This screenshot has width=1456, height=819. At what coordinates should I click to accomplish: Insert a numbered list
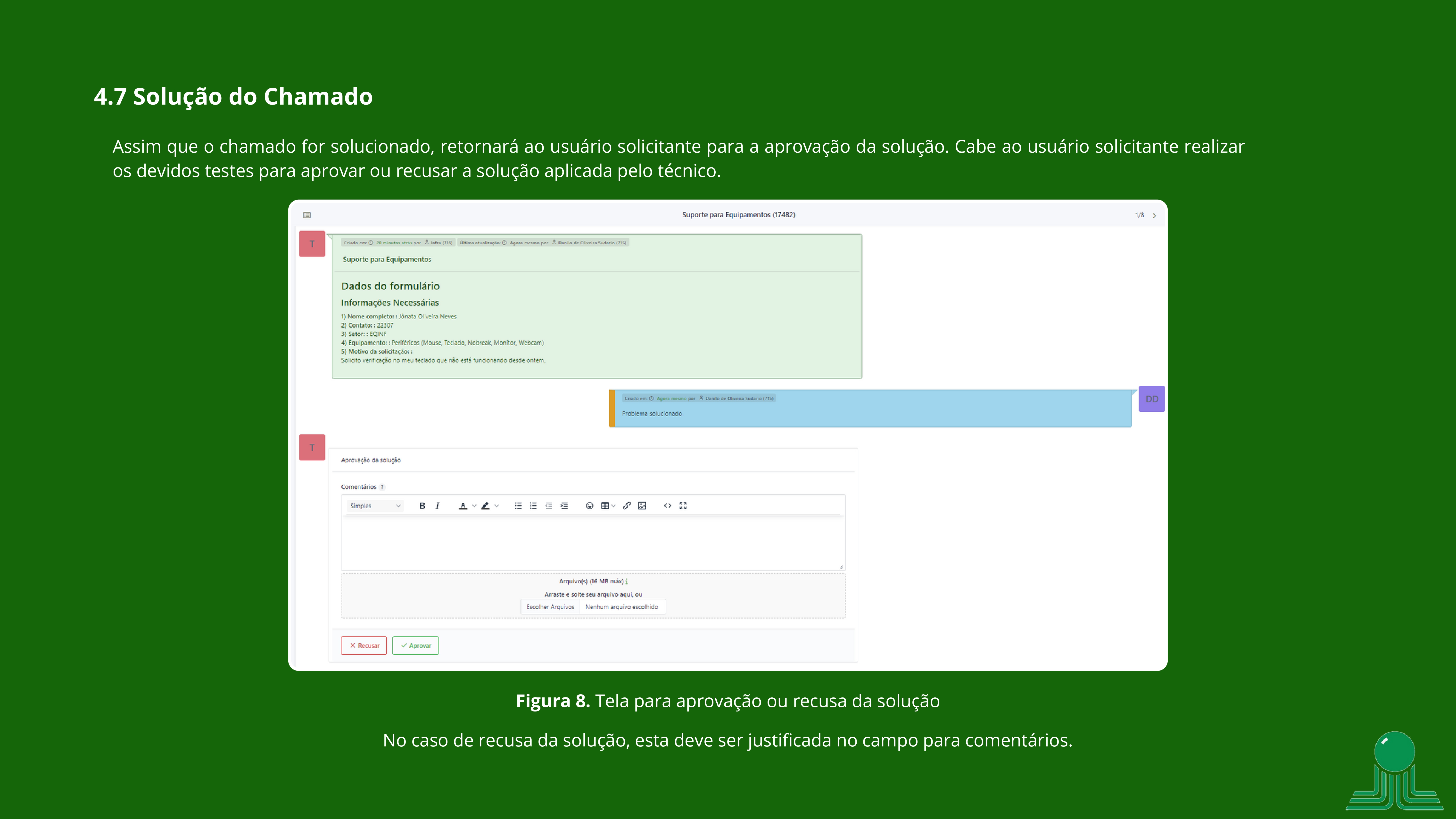[x=533, y=506]
